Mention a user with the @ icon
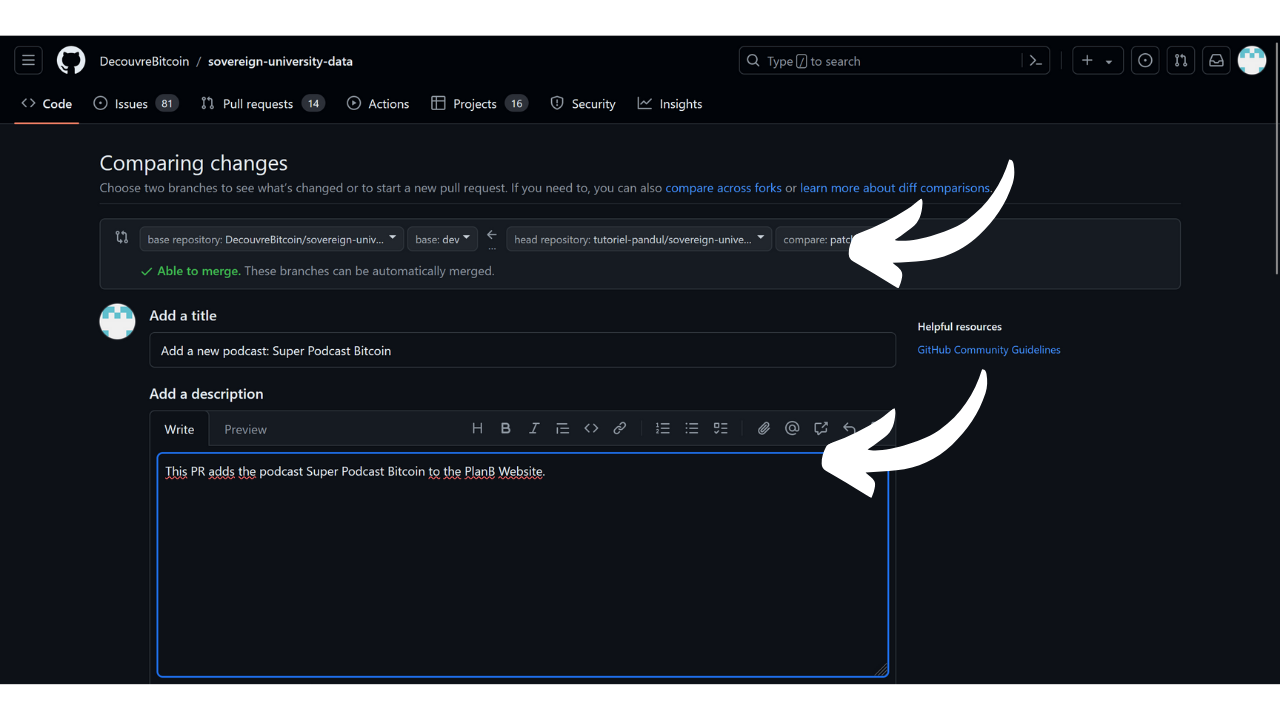Image resolution: width=1280 pixels, height=720 pixels. coord(792,428)
